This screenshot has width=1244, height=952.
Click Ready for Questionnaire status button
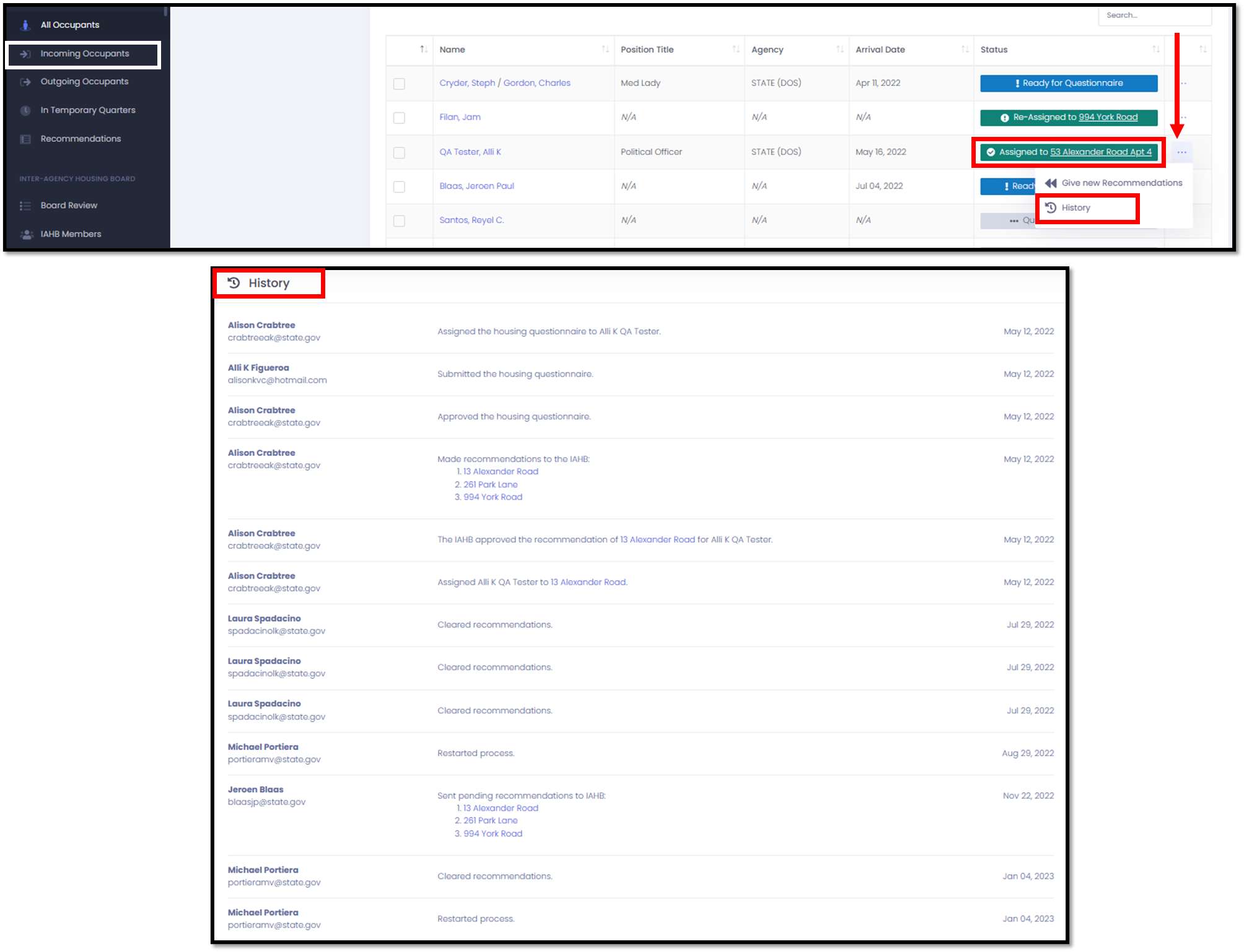(x=1069, y=83)
